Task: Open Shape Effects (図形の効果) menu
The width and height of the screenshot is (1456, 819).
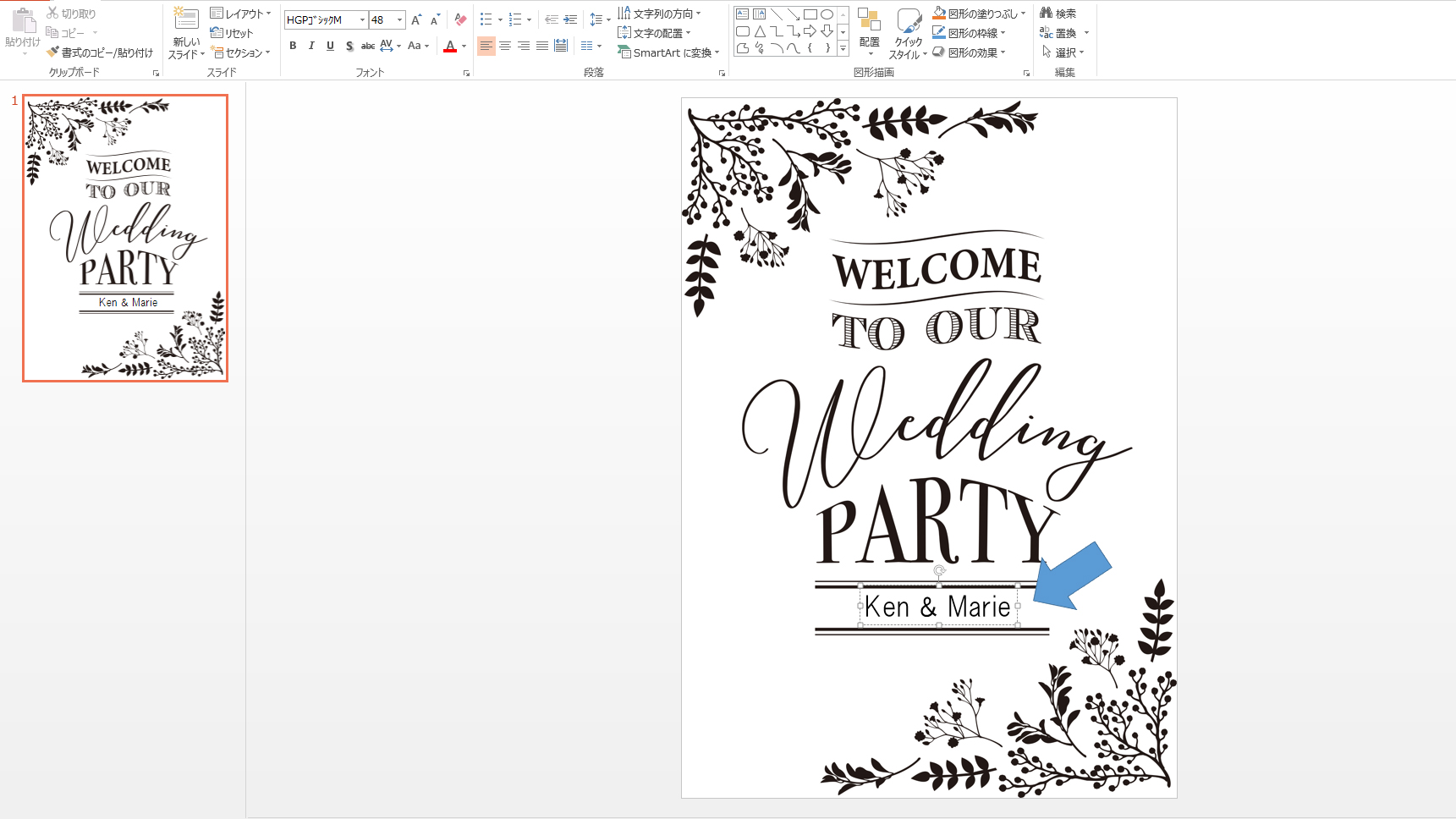Action: click(969, 52)
